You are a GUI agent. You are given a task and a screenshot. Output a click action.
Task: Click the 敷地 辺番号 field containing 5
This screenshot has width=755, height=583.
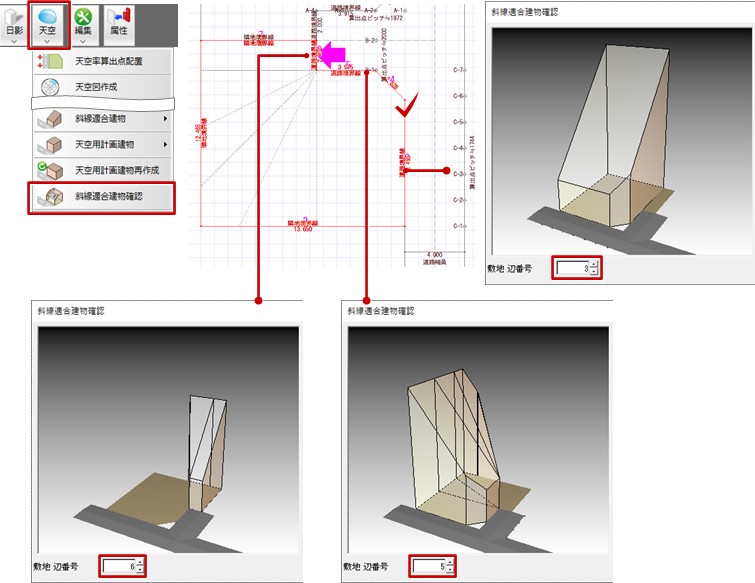click(428, 566)
